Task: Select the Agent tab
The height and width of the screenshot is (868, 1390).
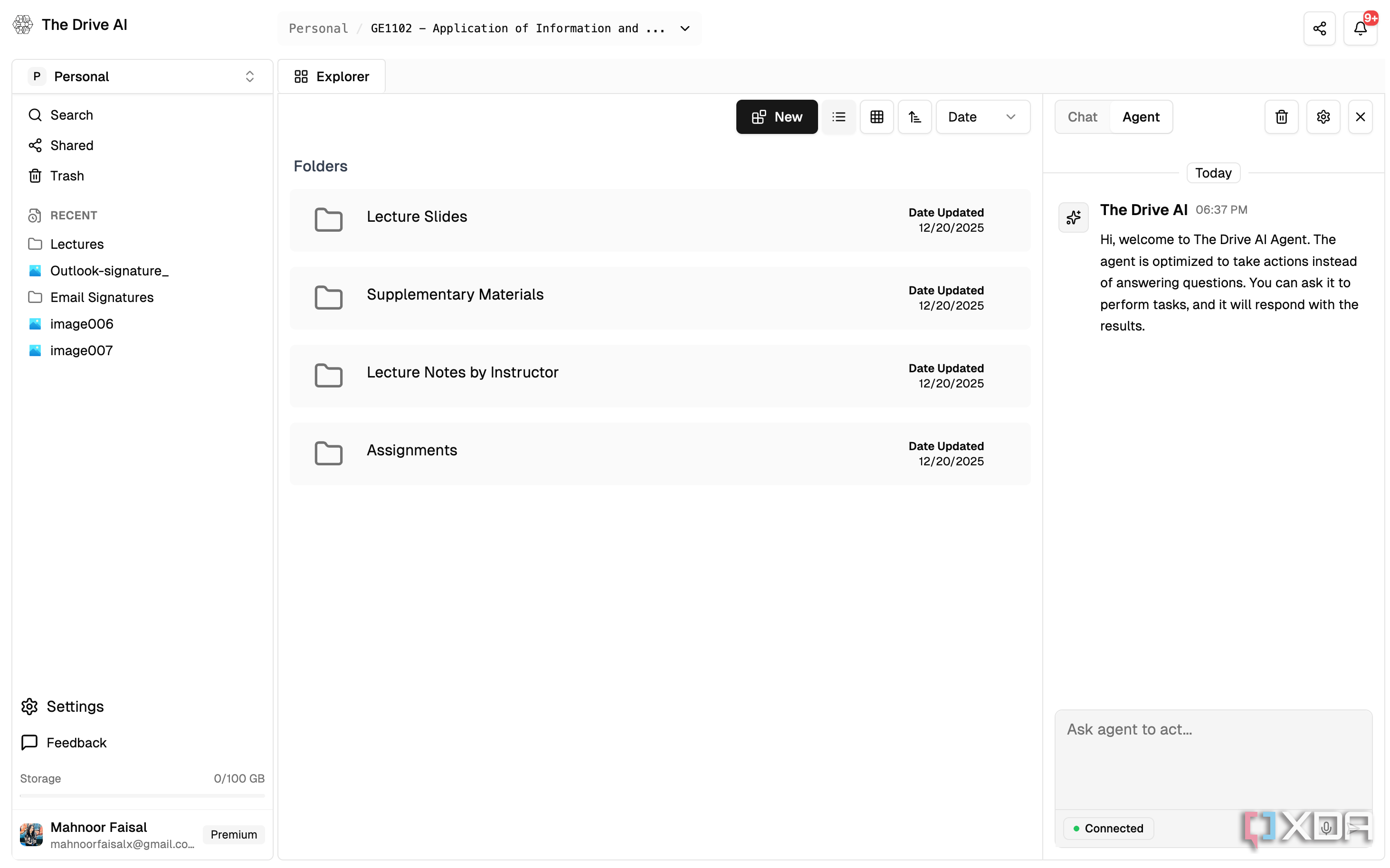Action: [x=1141, y=116]
